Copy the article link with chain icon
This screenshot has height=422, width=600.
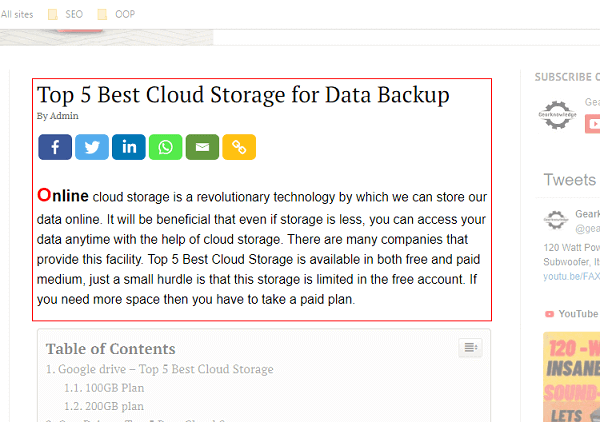[239, 147]
